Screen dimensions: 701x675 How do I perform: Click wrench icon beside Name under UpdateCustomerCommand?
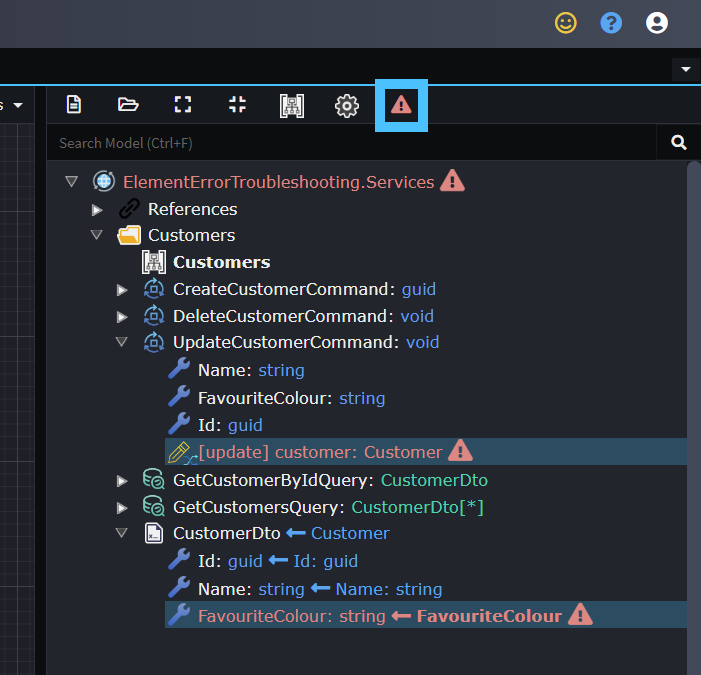179,369
